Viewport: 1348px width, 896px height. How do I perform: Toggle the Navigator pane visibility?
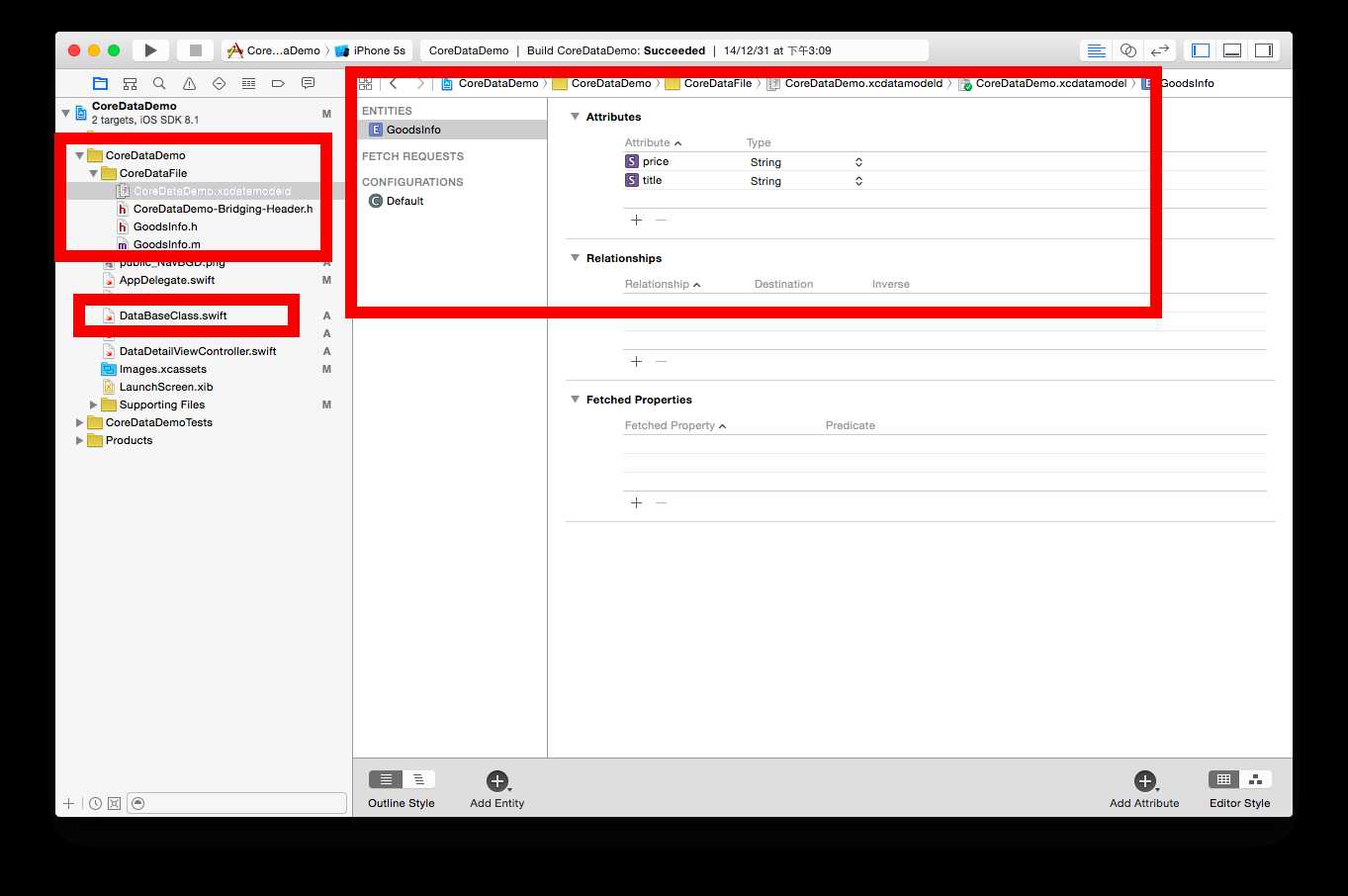pyautogui.click(x=1201, y=50)
